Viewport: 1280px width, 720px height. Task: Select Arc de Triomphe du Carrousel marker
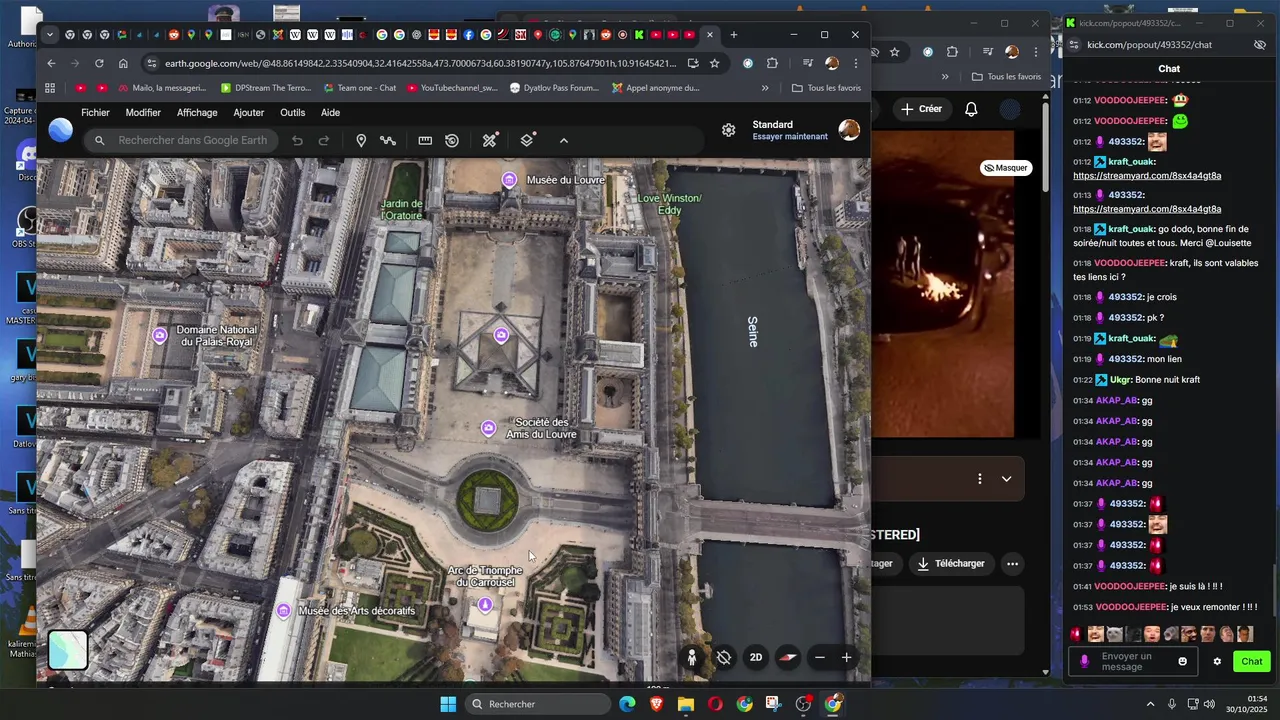tap(485, 604)
